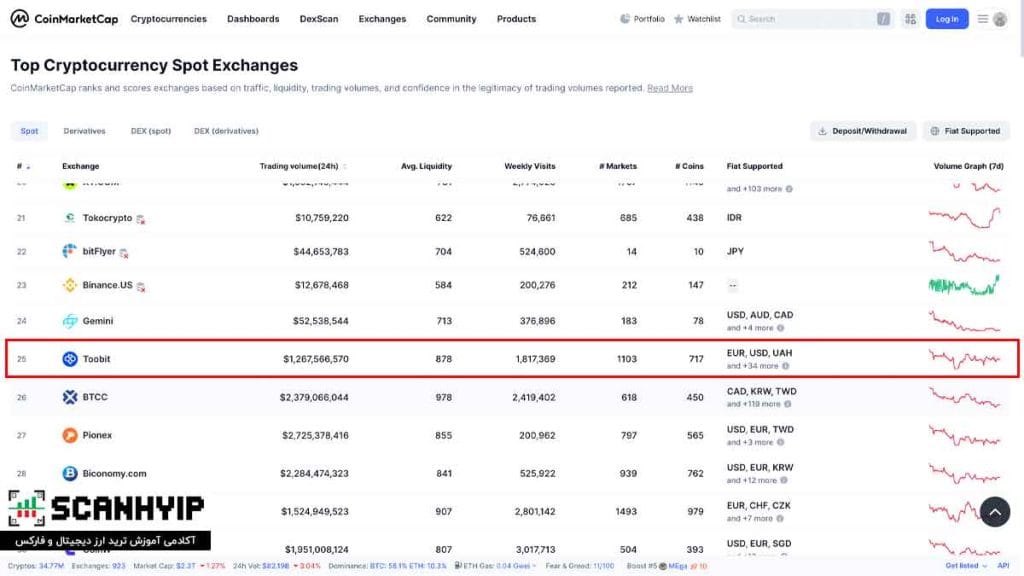Click Pionex's weekly visits 200,962
The image size is (1024, 576).
537,435
